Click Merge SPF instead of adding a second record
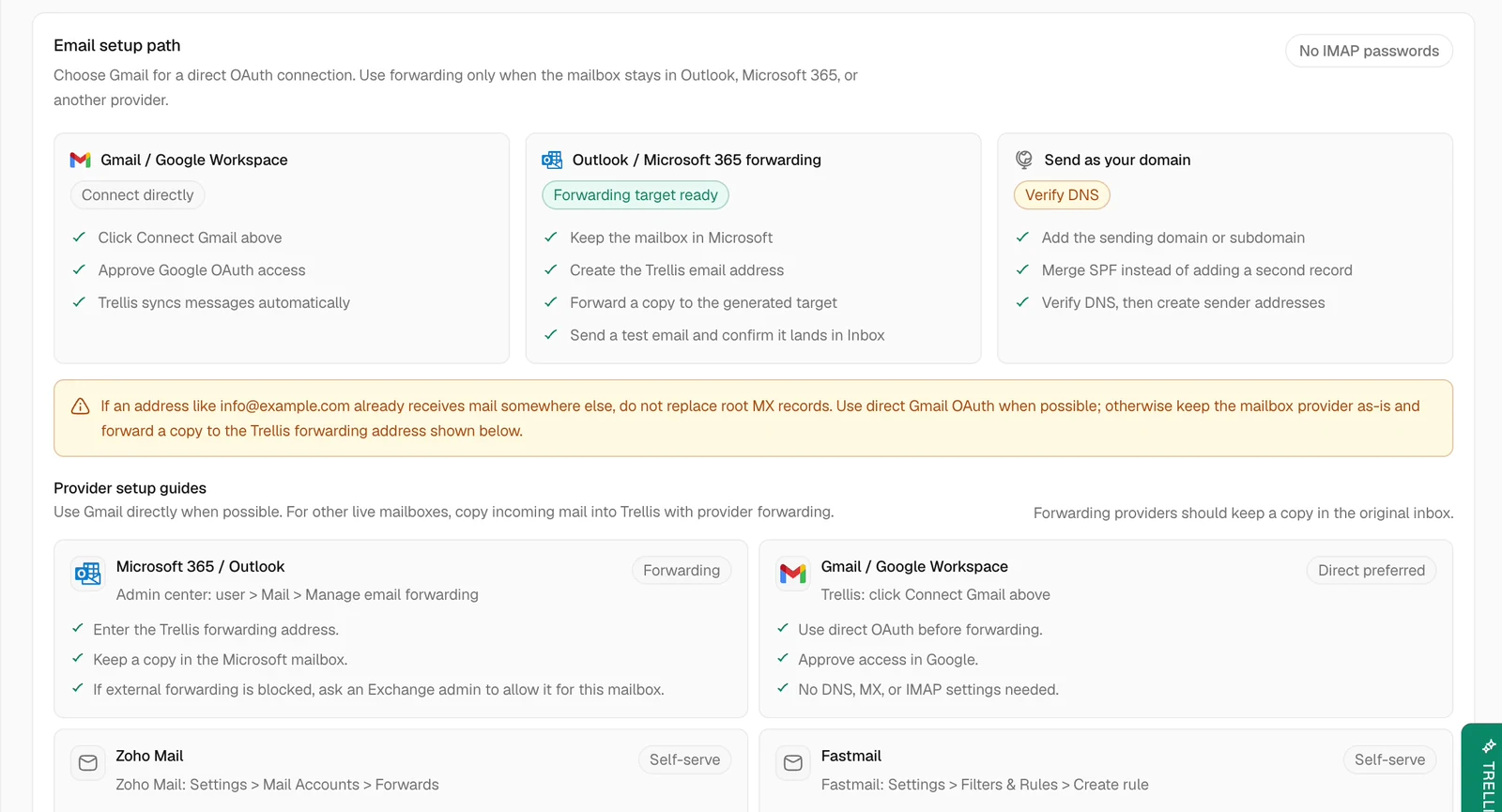This screenshot has height=812, width=1502. coord(1197,270)
